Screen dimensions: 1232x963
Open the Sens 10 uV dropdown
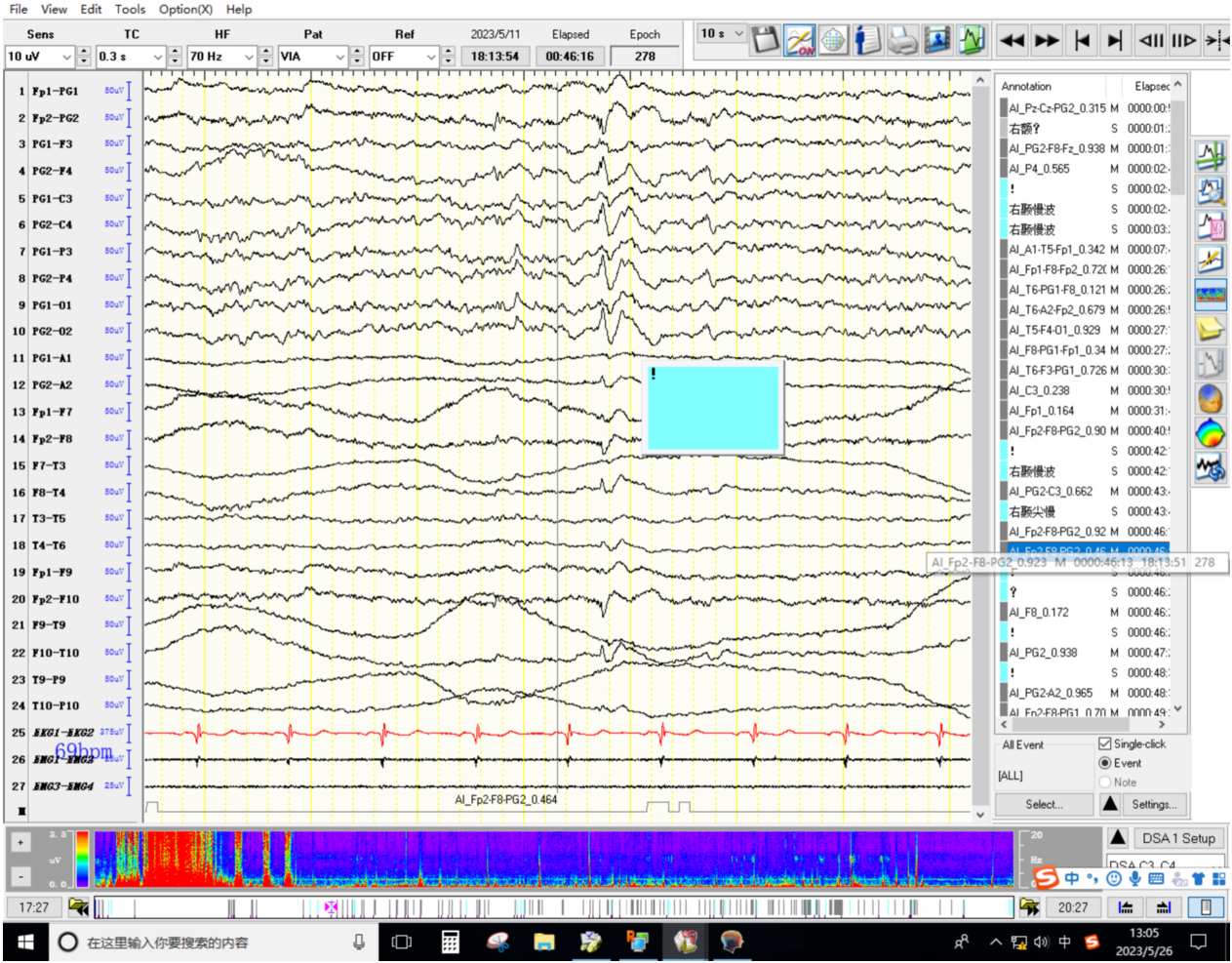(66, 57)
